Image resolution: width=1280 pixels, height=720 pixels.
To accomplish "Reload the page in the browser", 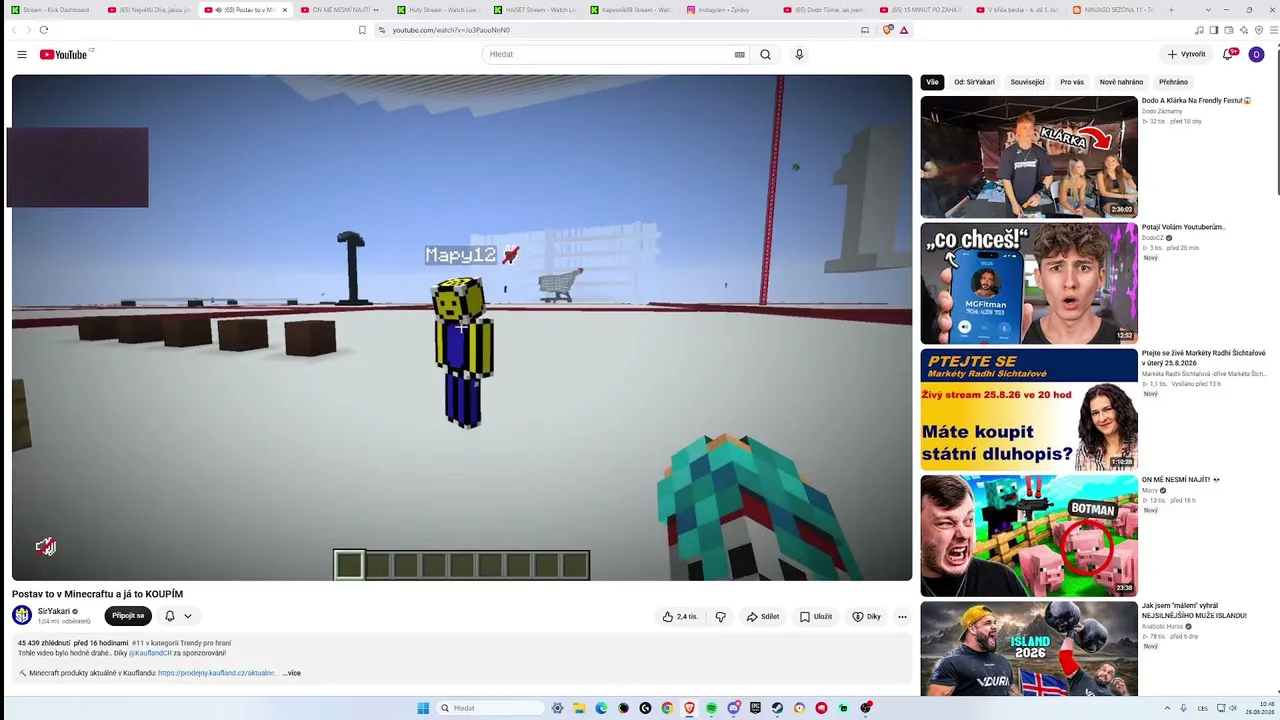I will (44, 30).
